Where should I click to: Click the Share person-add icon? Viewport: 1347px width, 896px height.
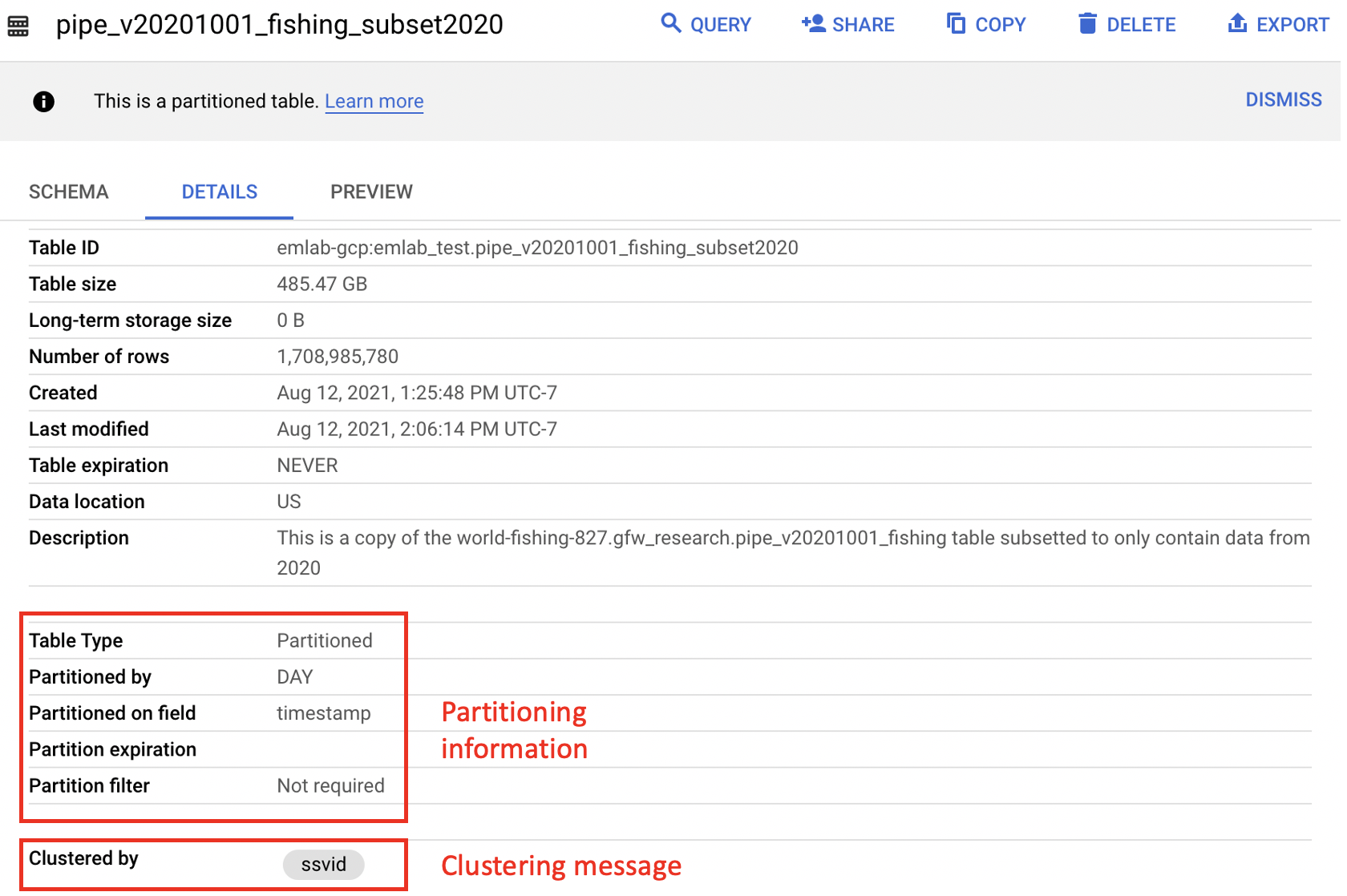[813, 23]
